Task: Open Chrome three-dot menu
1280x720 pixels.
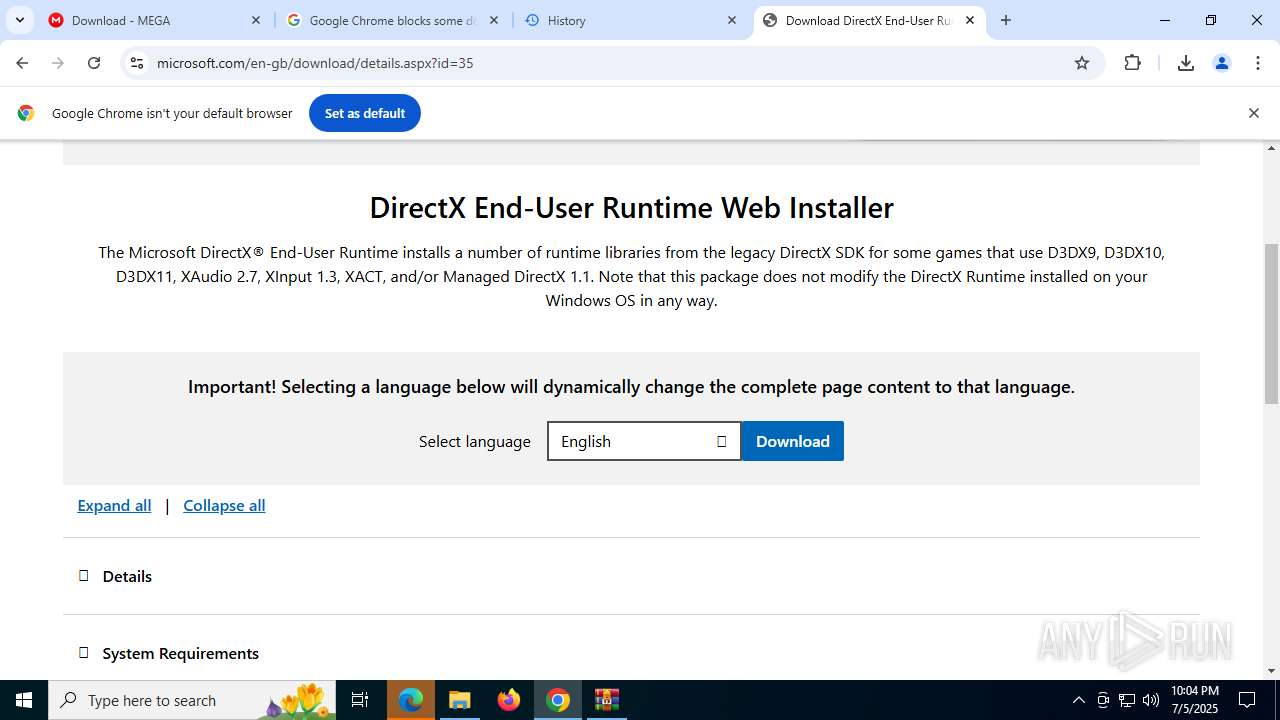Action: coord(1258,63)
